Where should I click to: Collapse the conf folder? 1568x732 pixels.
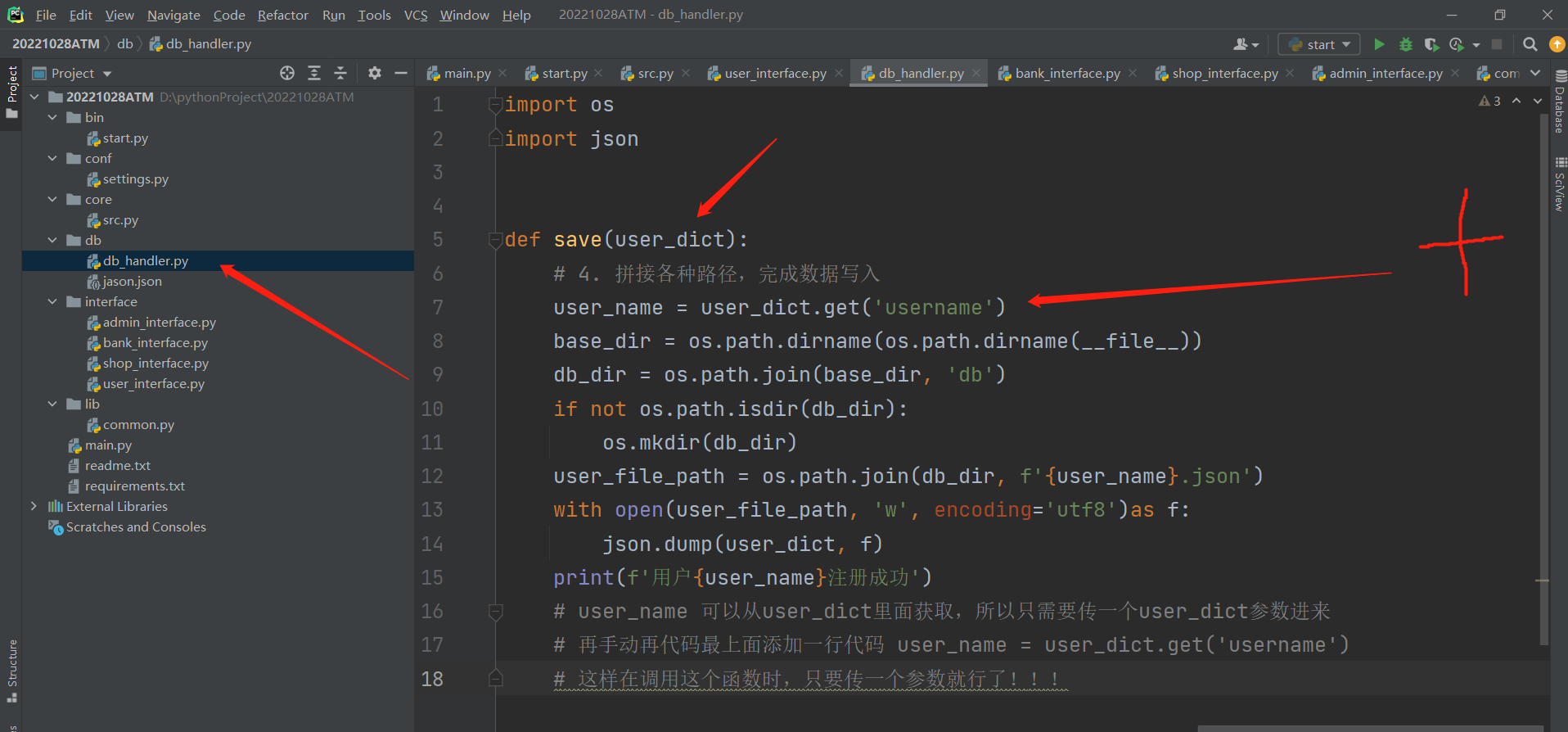click(x=52, y=158)
